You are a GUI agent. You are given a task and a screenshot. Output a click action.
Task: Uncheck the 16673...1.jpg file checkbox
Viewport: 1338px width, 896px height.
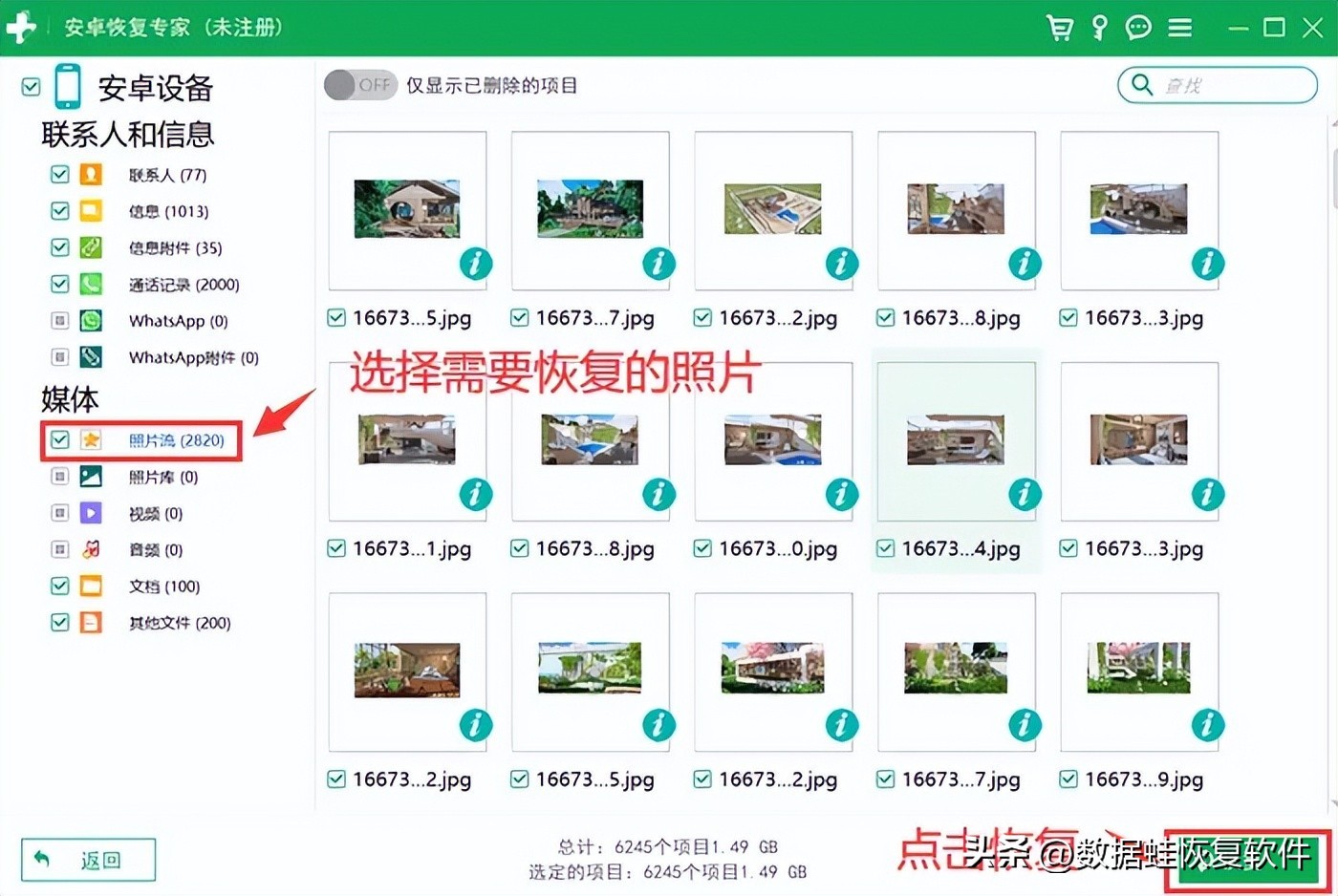click(x=336, y=548)
